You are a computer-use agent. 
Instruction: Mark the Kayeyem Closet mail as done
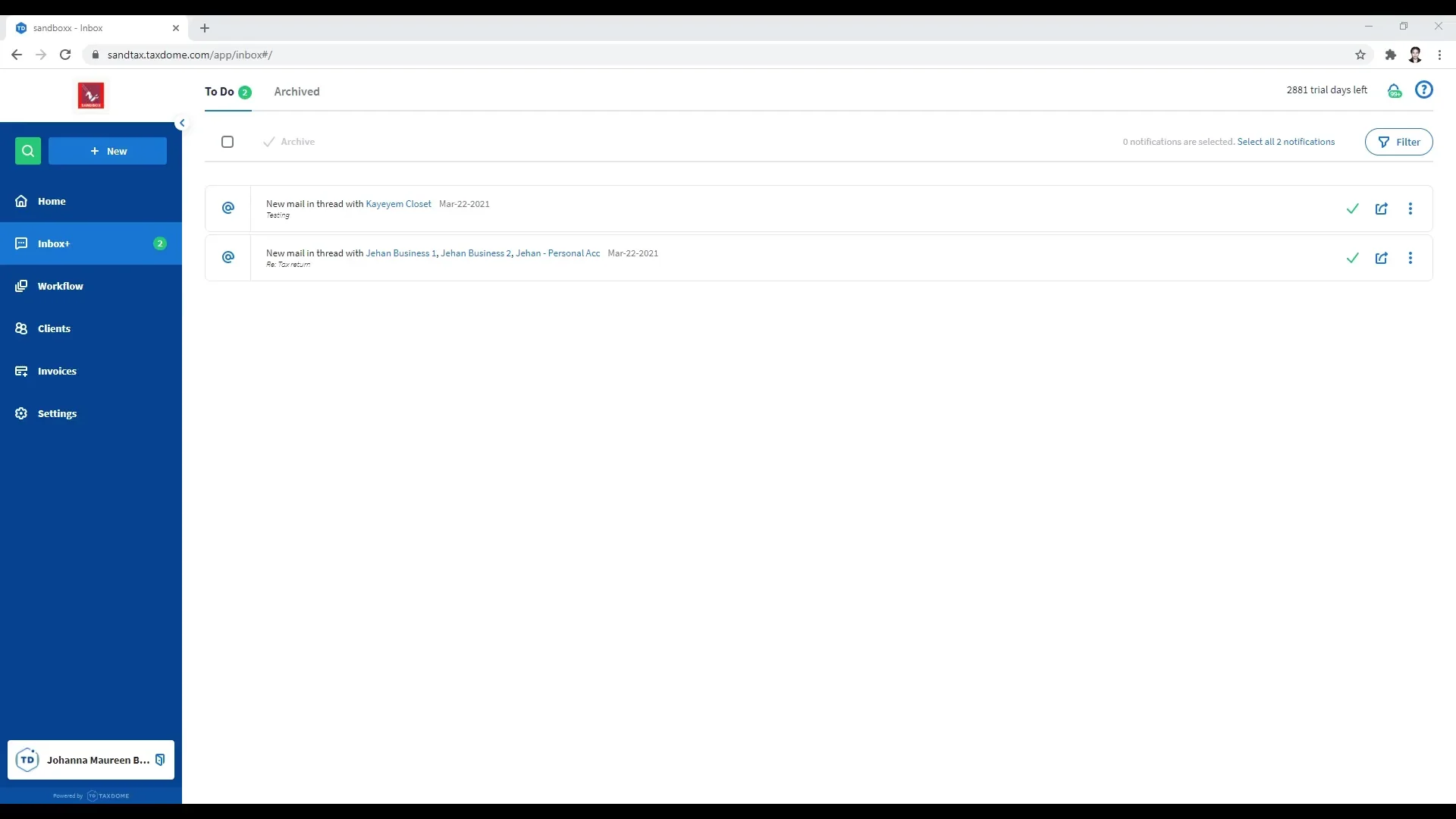pos(1353,209)
